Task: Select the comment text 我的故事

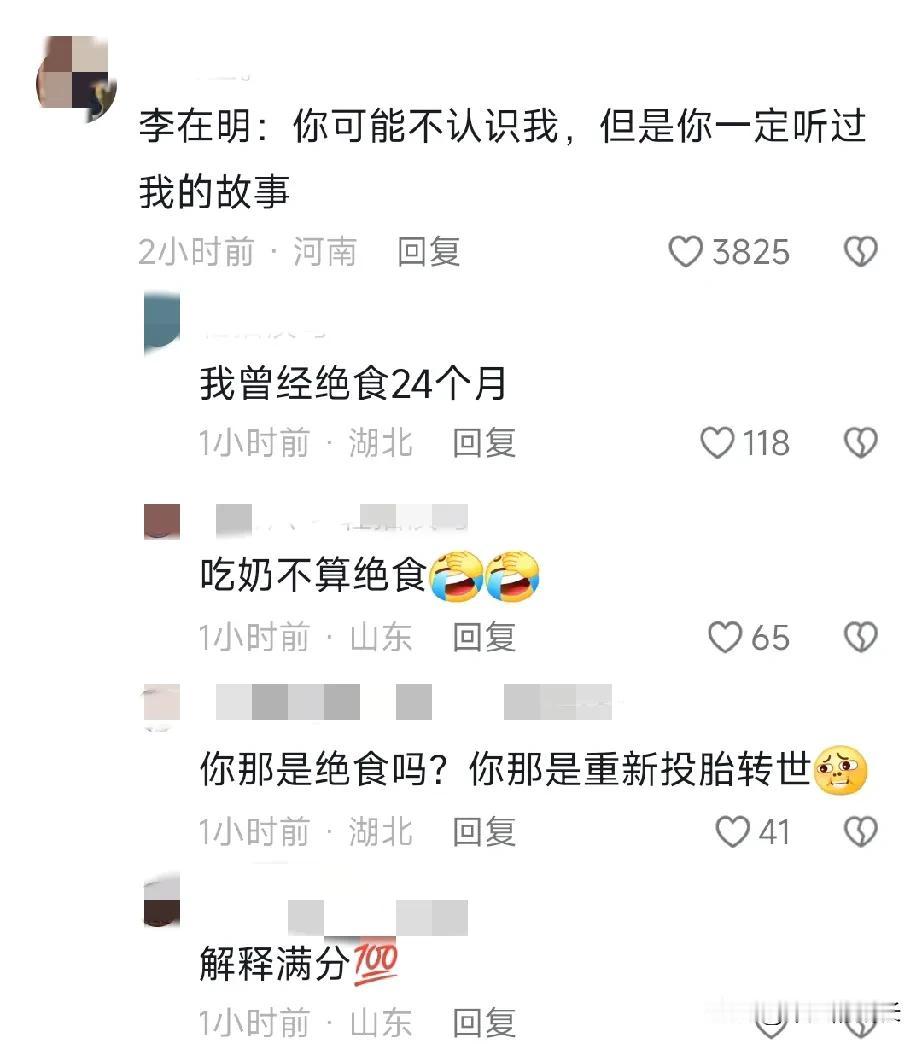Action: click(x=214, y=192)
